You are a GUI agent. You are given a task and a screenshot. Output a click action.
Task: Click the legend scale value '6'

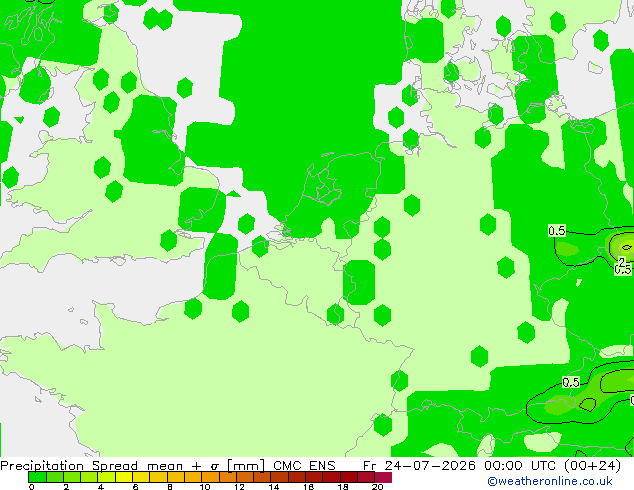135,487
